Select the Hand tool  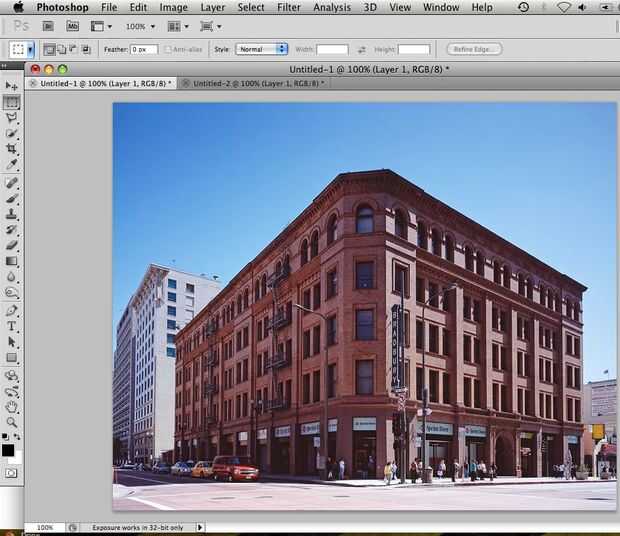click(x=11, y=407)
